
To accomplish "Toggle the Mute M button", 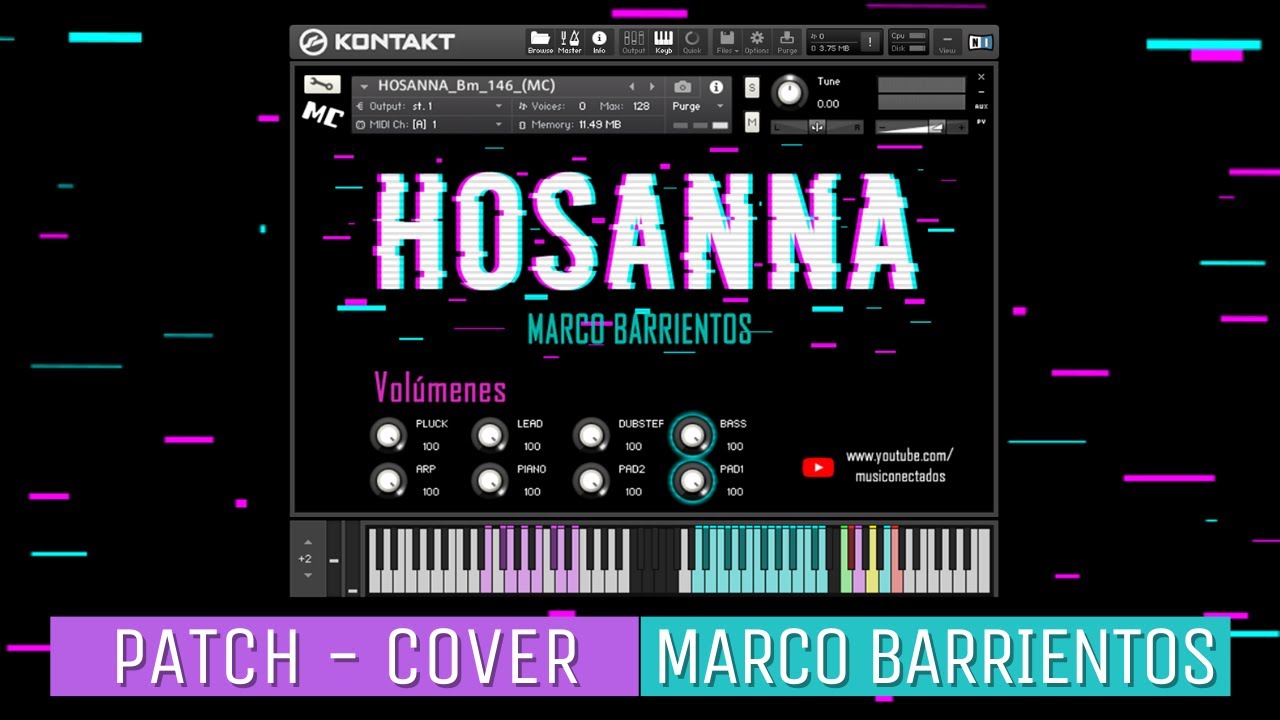I will point(752,122).
